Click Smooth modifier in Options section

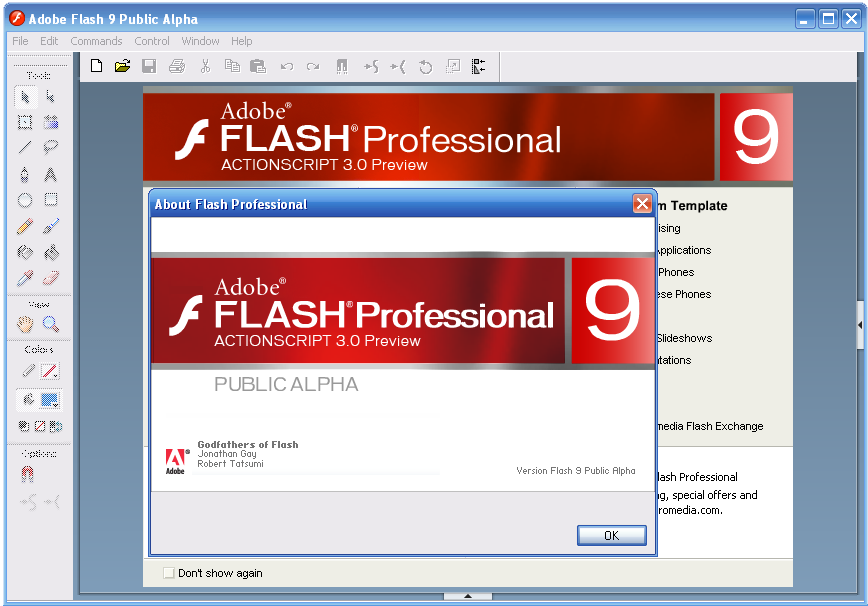pyautogui.click(x=28, y=502)
